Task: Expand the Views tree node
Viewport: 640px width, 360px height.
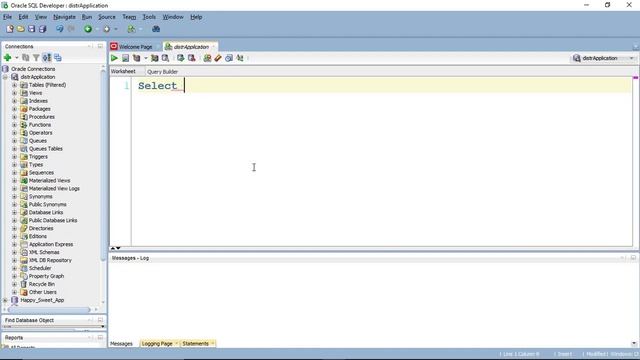Action: (x=14, y=93)
